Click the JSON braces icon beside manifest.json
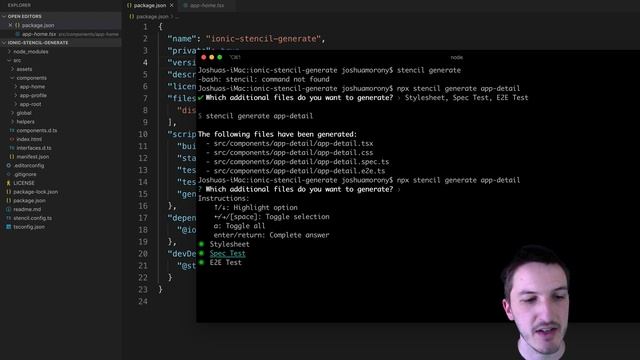This screenshot has width=640, height=360. [x=11, y=157]
